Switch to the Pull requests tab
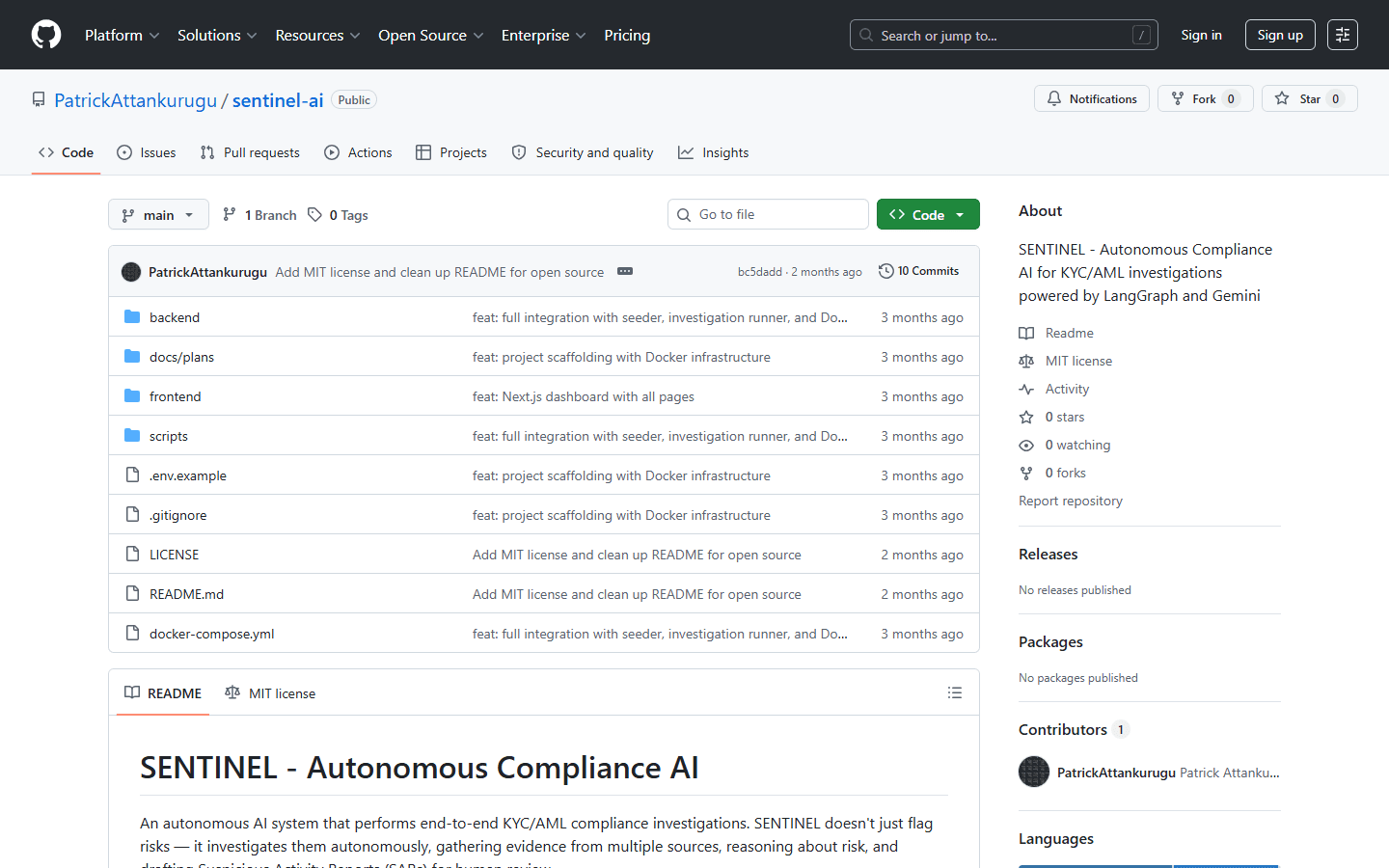Screen dimensions: 1389x868 250,152
